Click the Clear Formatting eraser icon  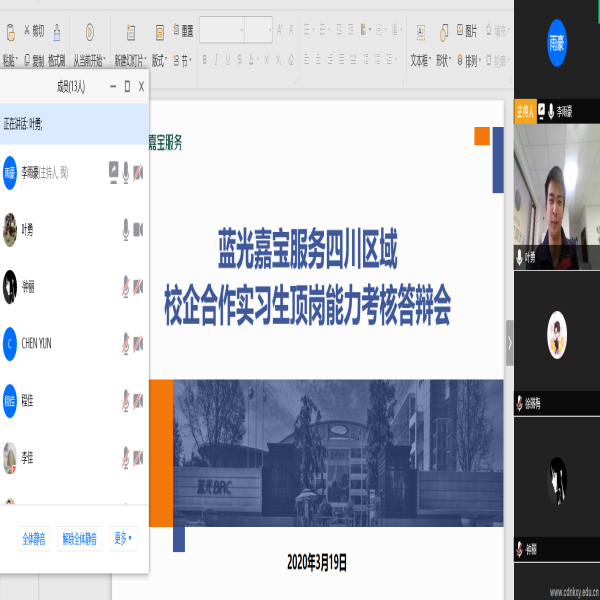pos(291,59)
